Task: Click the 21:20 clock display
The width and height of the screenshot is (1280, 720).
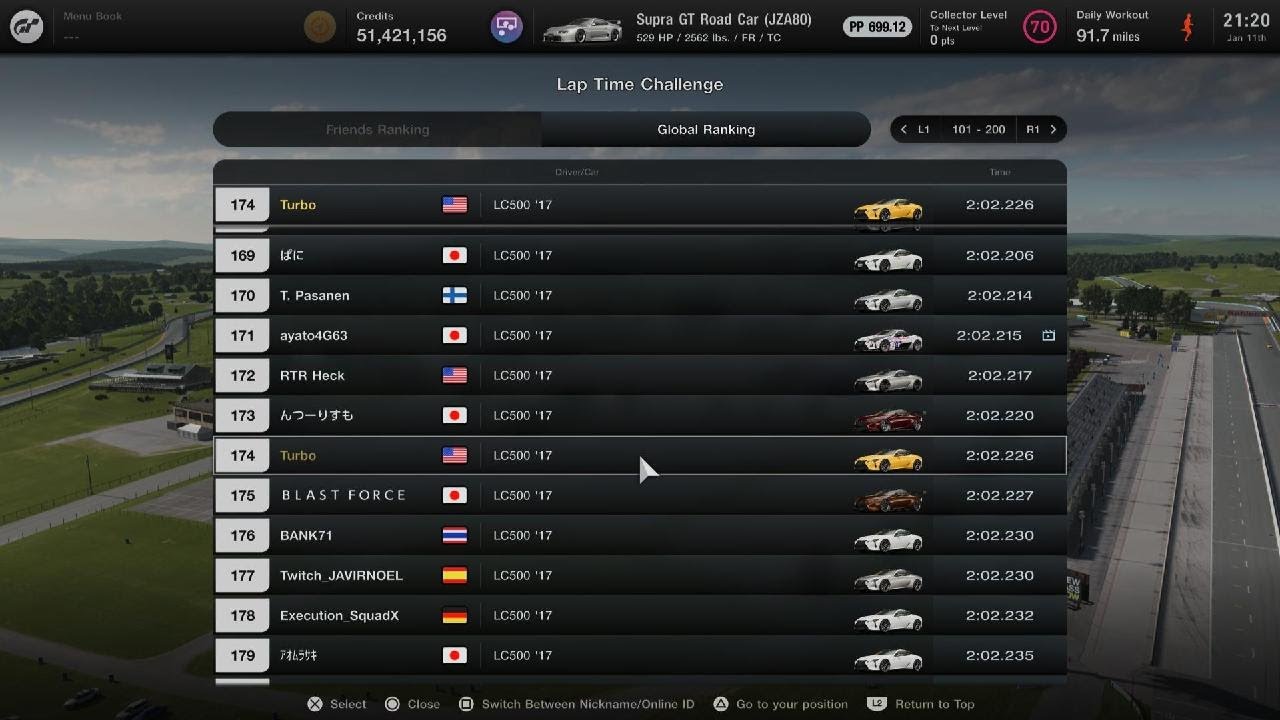Action: coord(1246,20)
